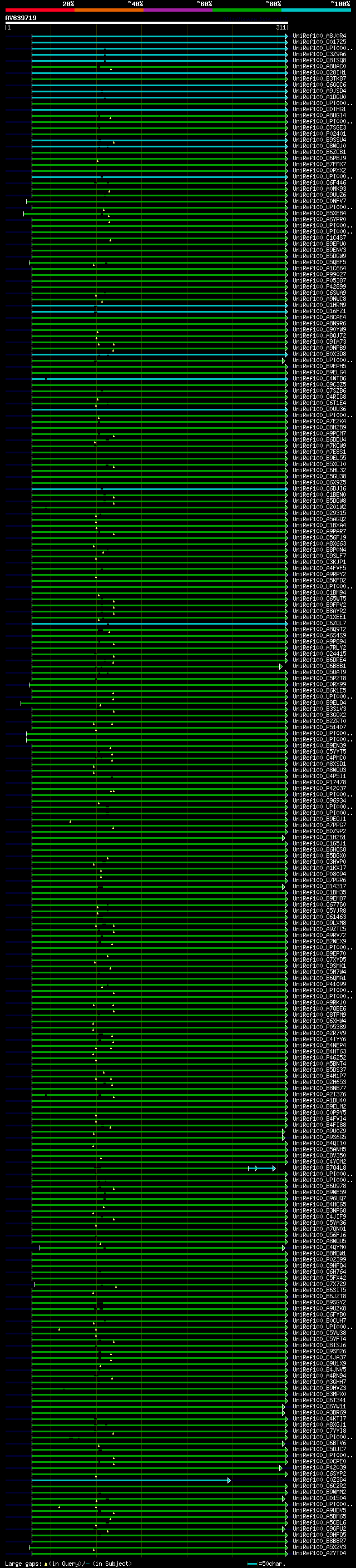Open hit UniRef100_B0CUH7

tap(319, 1321)
